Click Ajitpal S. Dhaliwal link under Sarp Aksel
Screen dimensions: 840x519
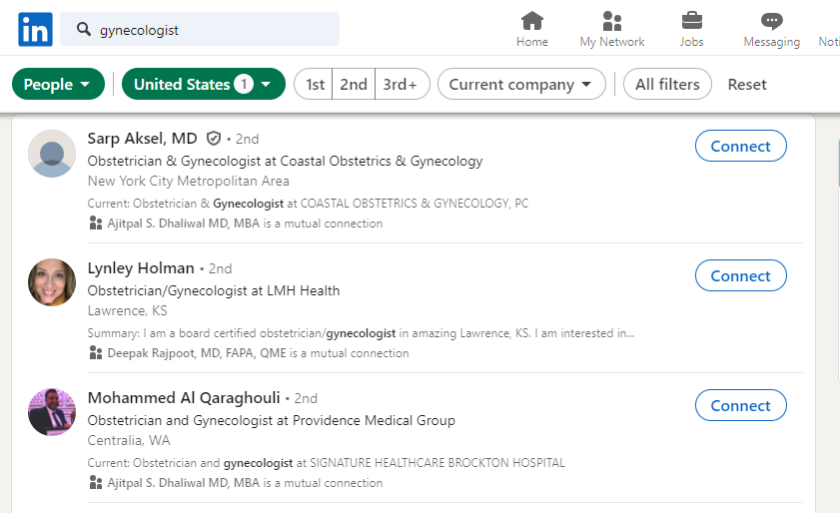pos(183,223)
